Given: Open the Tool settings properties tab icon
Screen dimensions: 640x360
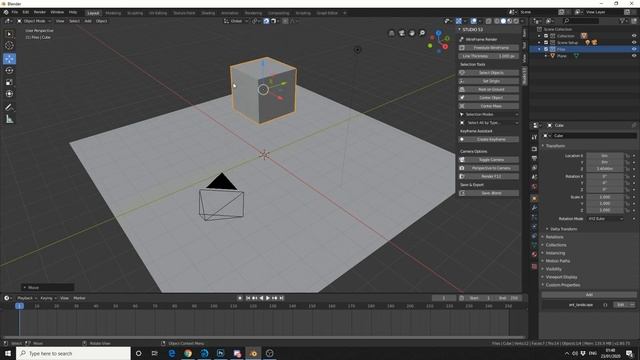Looking at the screenshot, I should pyautogui.click(x=534, y=138).
